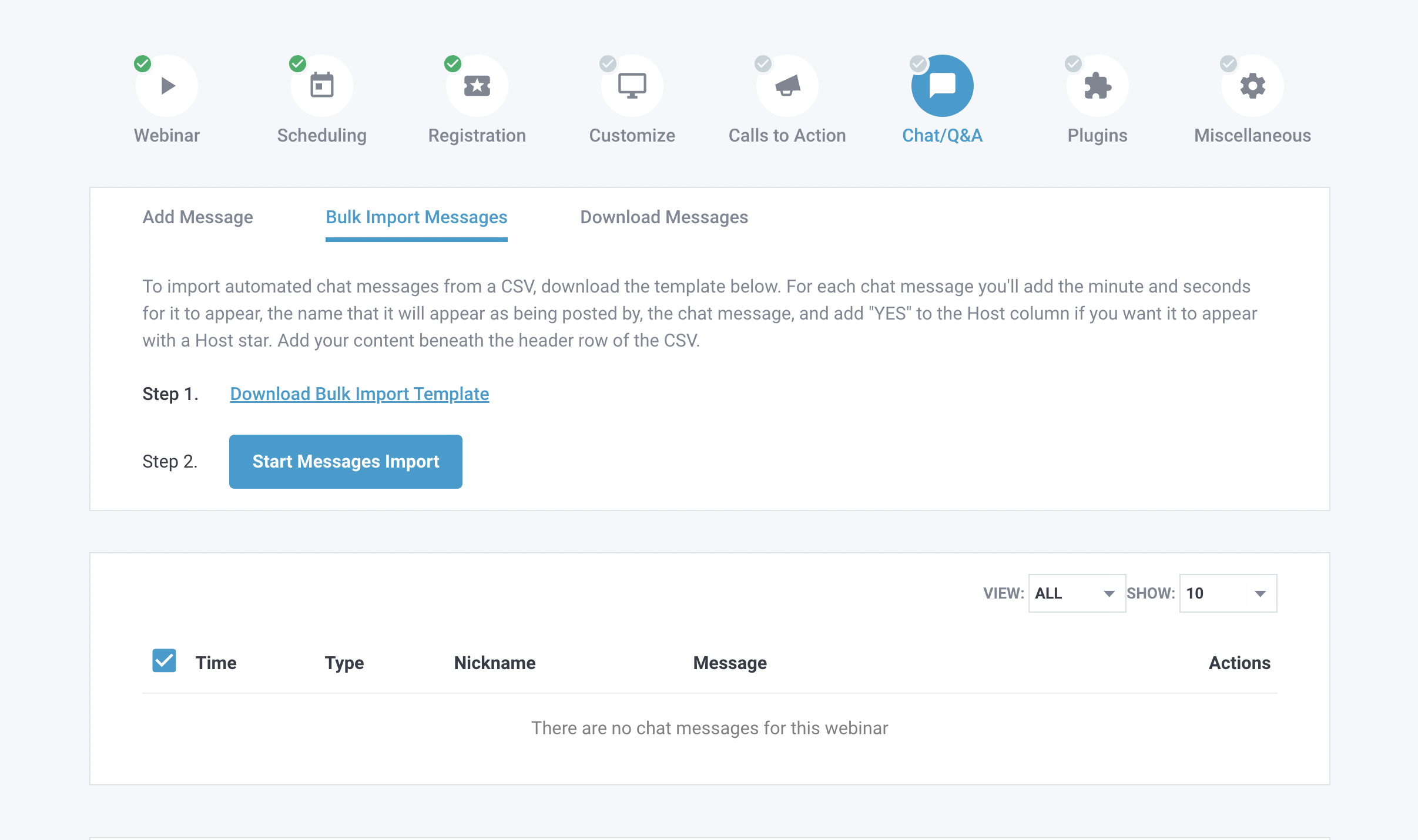Click the Chat/Q&A speech bubble icon
This screenshot has height=840, width=1418.
tap(942, 86)
